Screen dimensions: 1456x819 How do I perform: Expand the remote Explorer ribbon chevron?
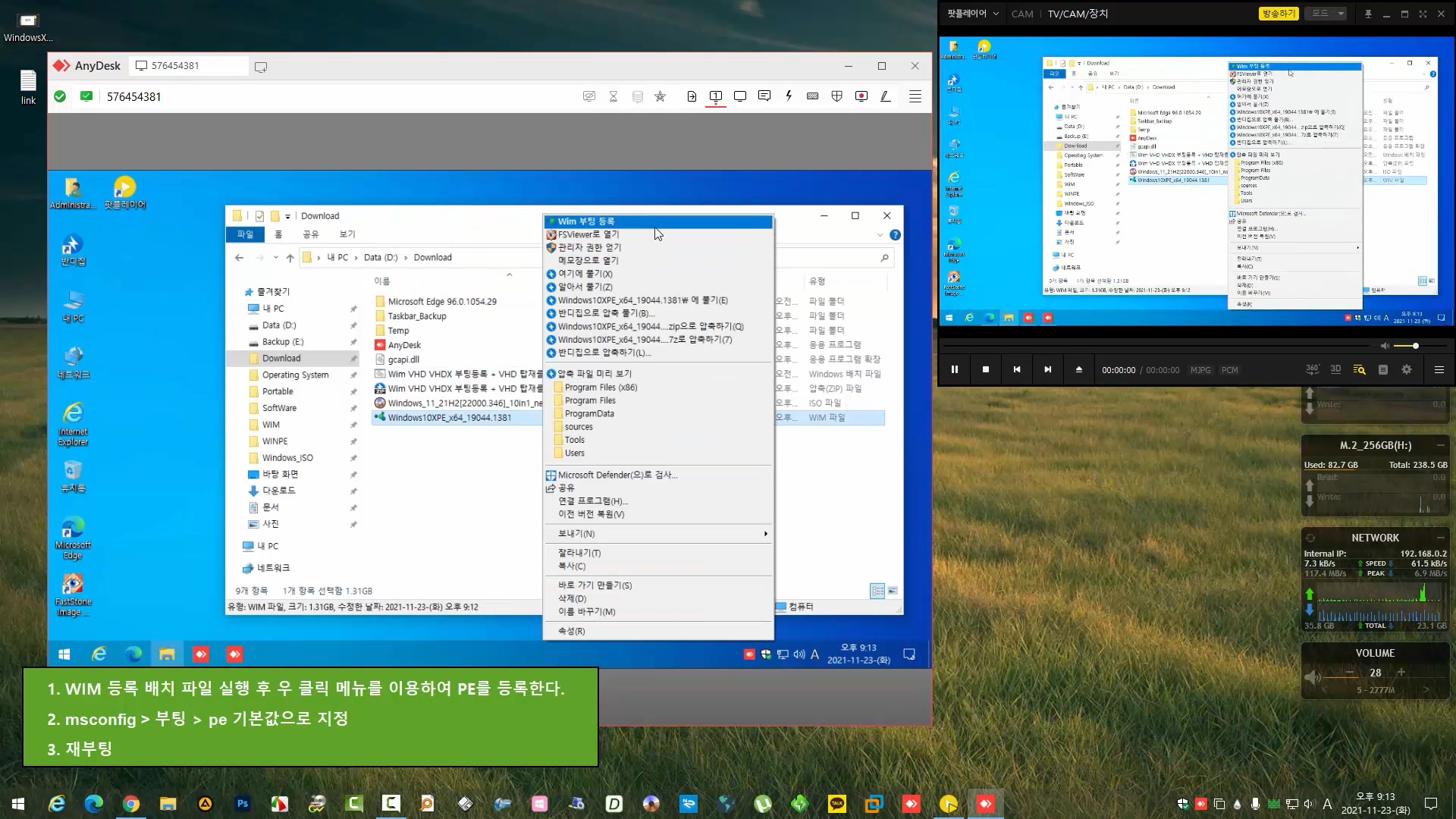(880, 235)
